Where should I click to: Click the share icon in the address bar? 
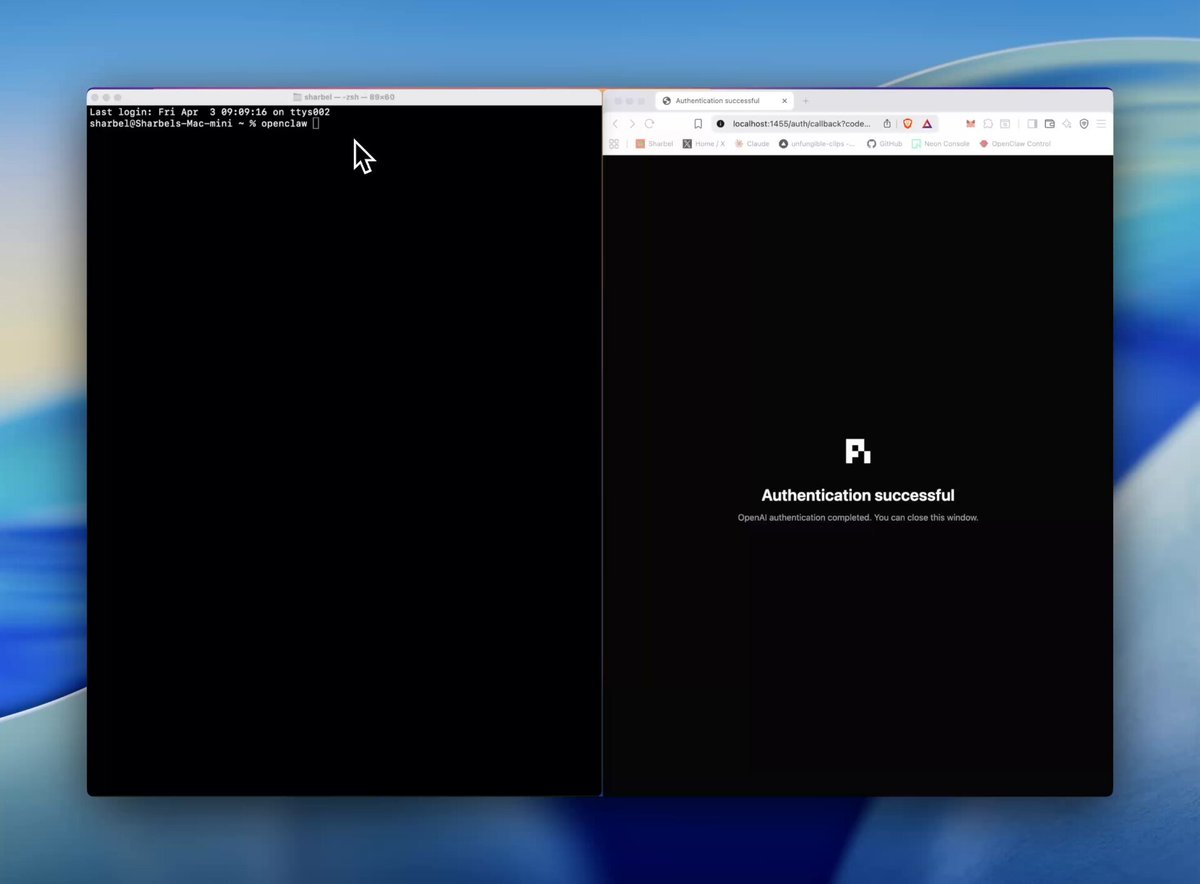tap(886, 124)
